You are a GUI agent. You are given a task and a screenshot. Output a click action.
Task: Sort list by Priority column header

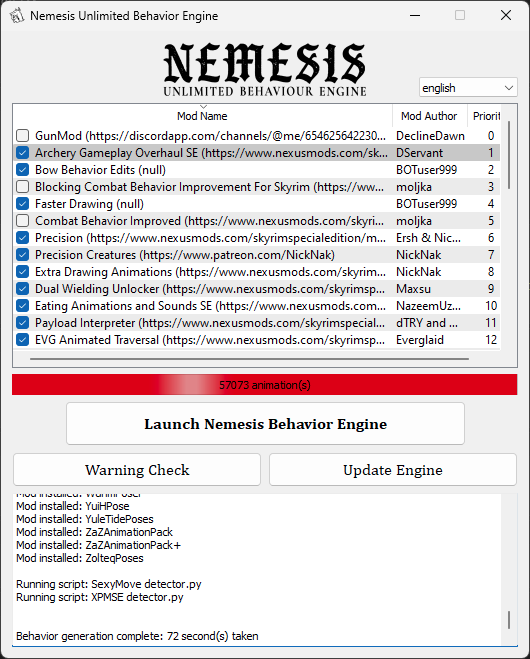pyautogui.click(x=486, y=116)
